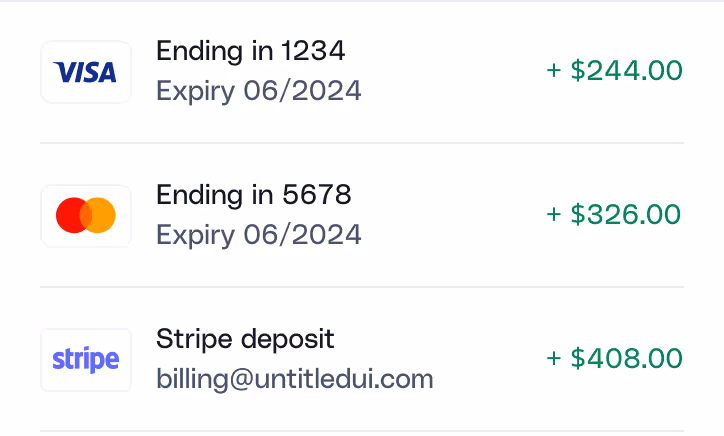724x436 pixels.
Task: Click the Visa card's Expiry 06/2024 text
Action: pos(259,91)
